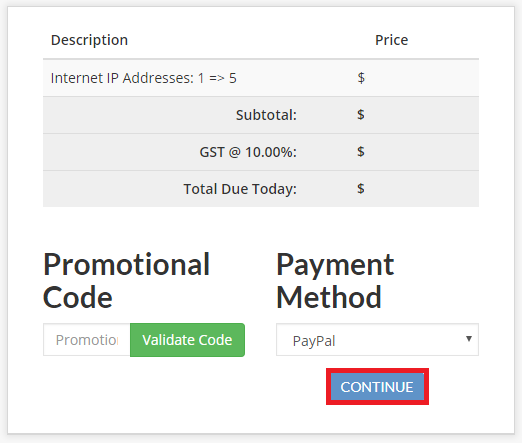This screenshot has width=522, height=443.
Task: Click the dollar sign in IP Addresses row
Action: 361,78
